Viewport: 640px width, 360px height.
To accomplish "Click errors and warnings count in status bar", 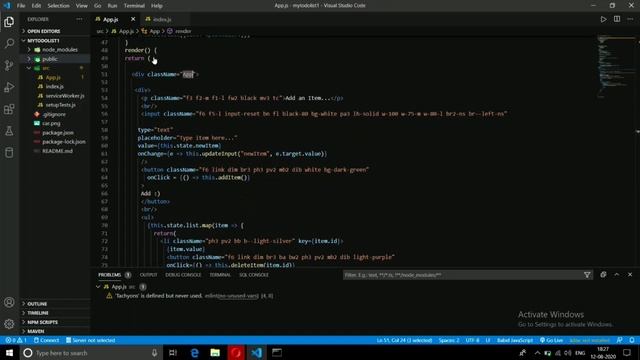I will [16, 340].
